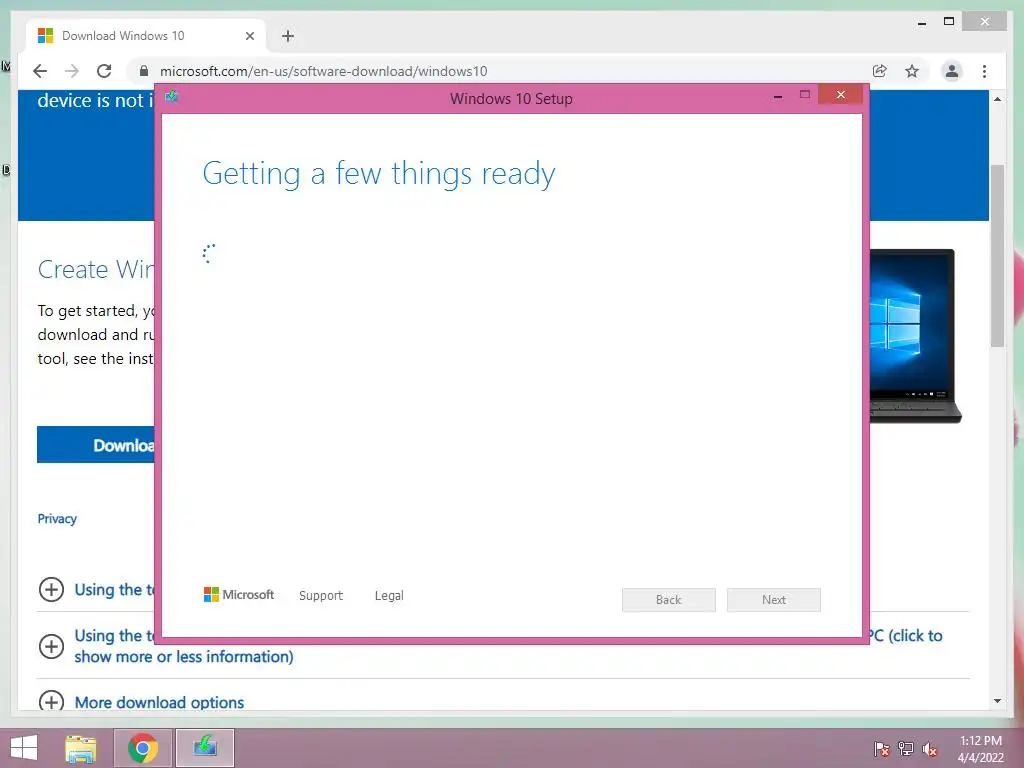Open a new Chrome tab
The height and width of the screenshot is (768, 1024).
tap(288, 36)
